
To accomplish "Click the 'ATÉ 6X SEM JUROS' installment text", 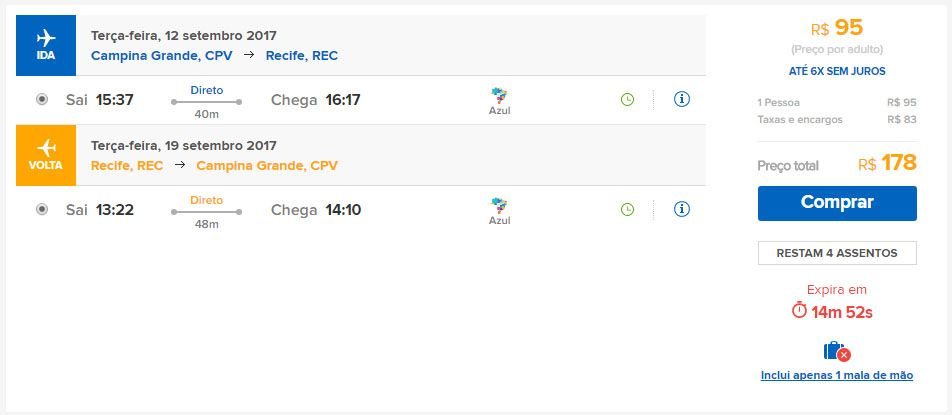I will (836, 71).
